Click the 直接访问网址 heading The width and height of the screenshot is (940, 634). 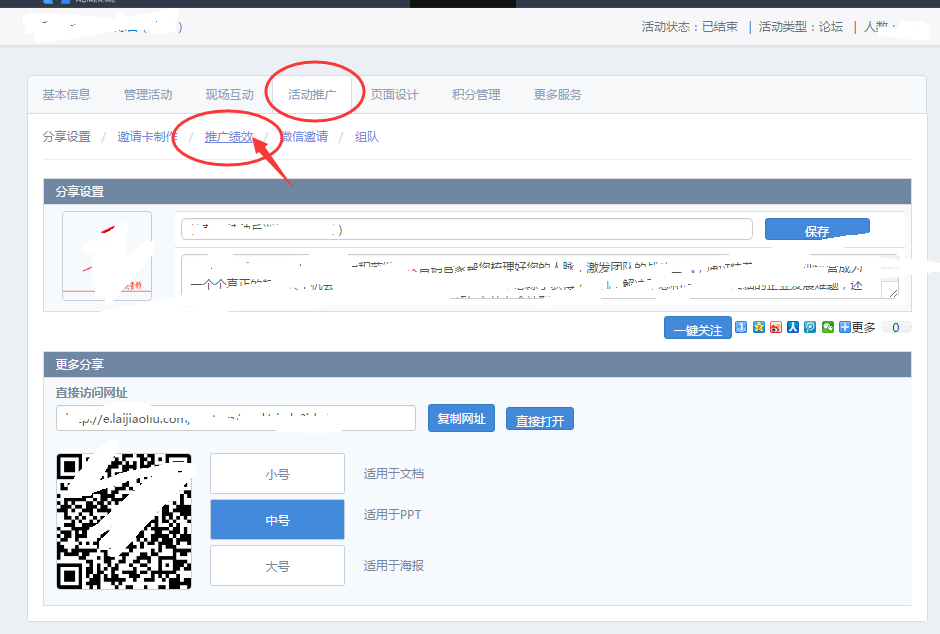tap(91, 393)
